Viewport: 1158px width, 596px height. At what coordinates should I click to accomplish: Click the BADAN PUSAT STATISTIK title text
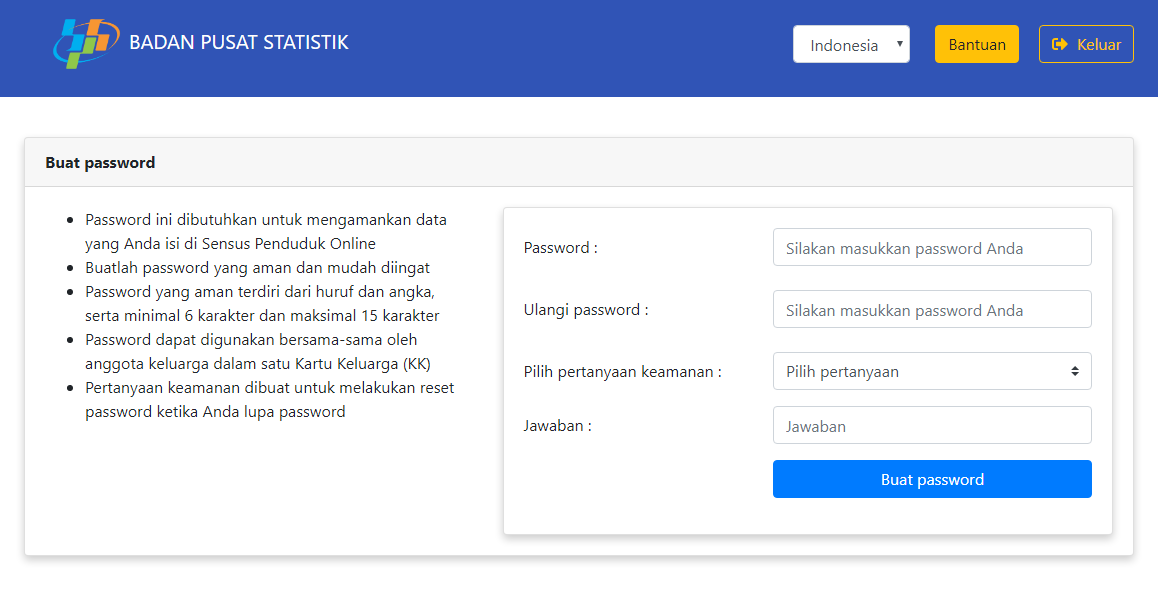click(x=239, y=43)
